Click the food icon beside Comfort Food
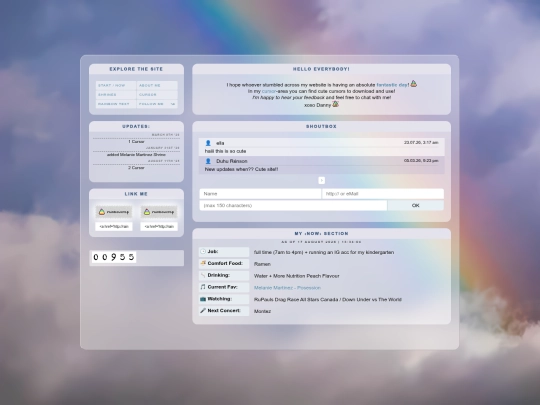Viewport: 540px width, 405px height. (x=203, y=263)
